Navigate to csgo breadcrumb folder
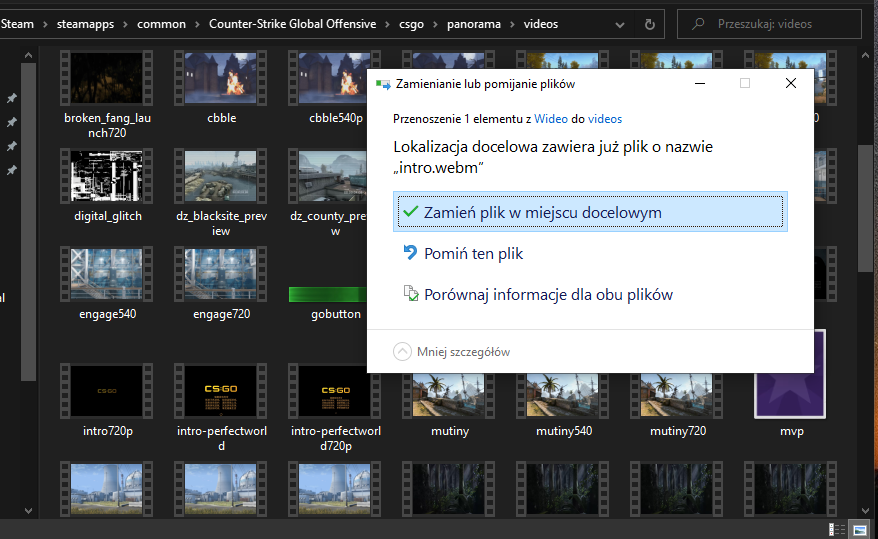The image size is (878, 539). 411,24
